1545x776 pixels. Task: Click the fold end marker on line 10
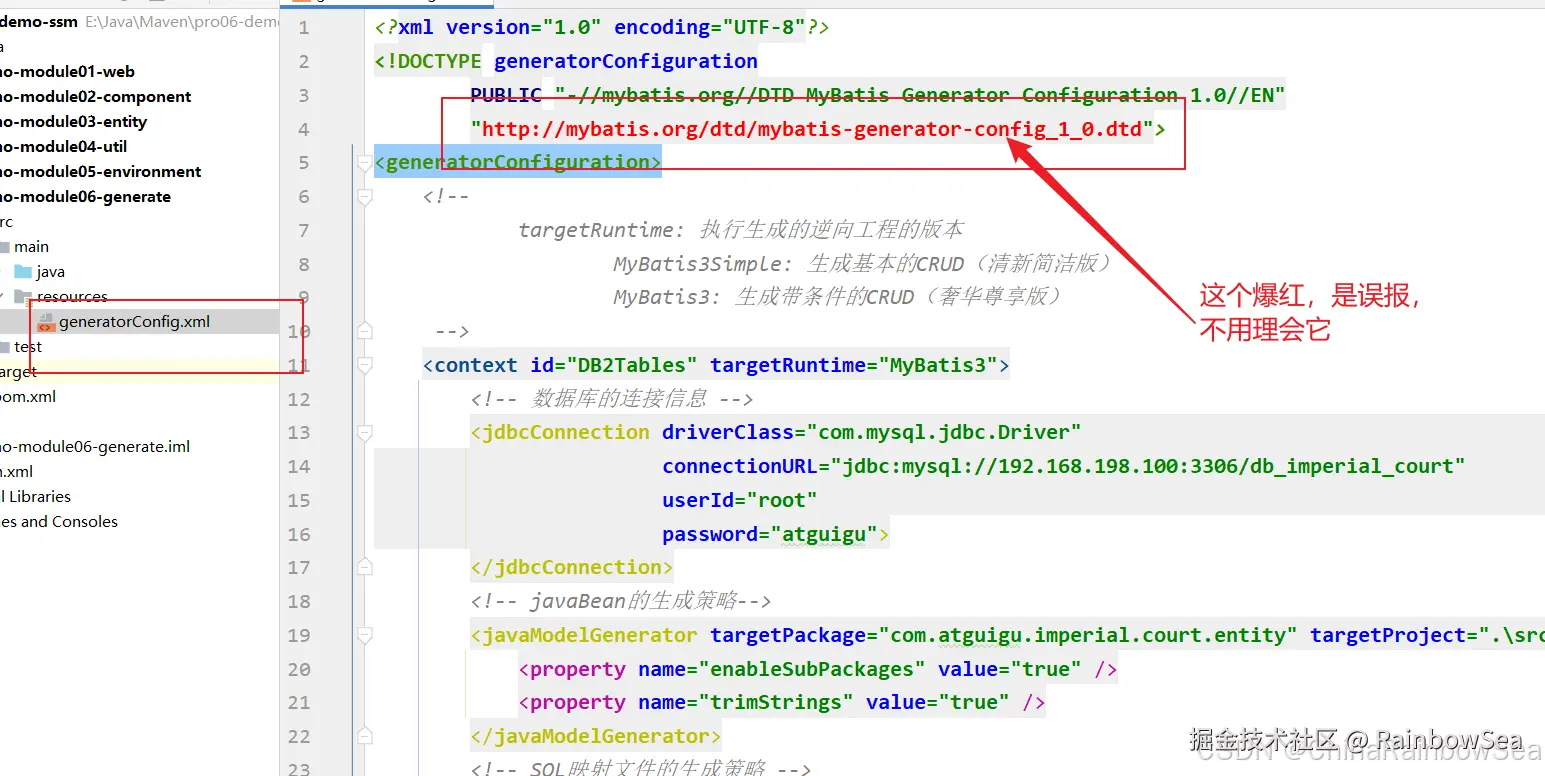point(364,332)
